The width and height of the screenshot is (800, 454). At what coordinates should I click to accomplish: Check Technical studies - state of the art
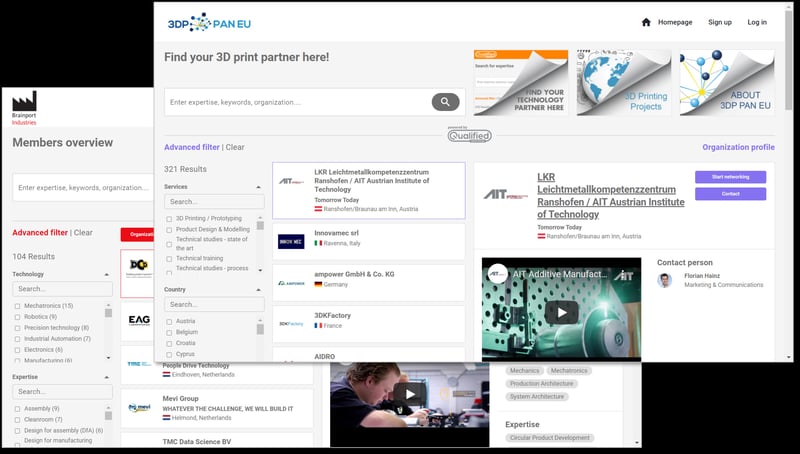pyautogui.click(x=169, y=244)
